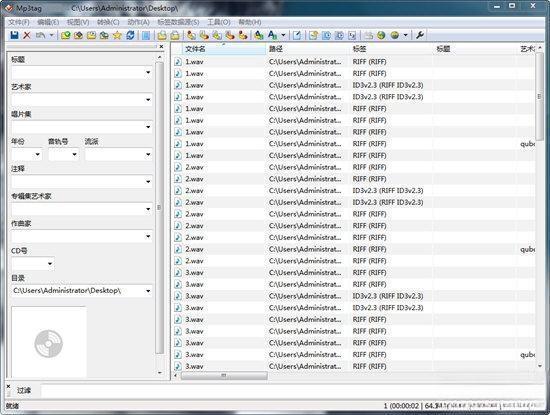The width and height of the screenshot is (550, 415).
Task: Close the filter bar with its X
Action: (x=9, y=387)
